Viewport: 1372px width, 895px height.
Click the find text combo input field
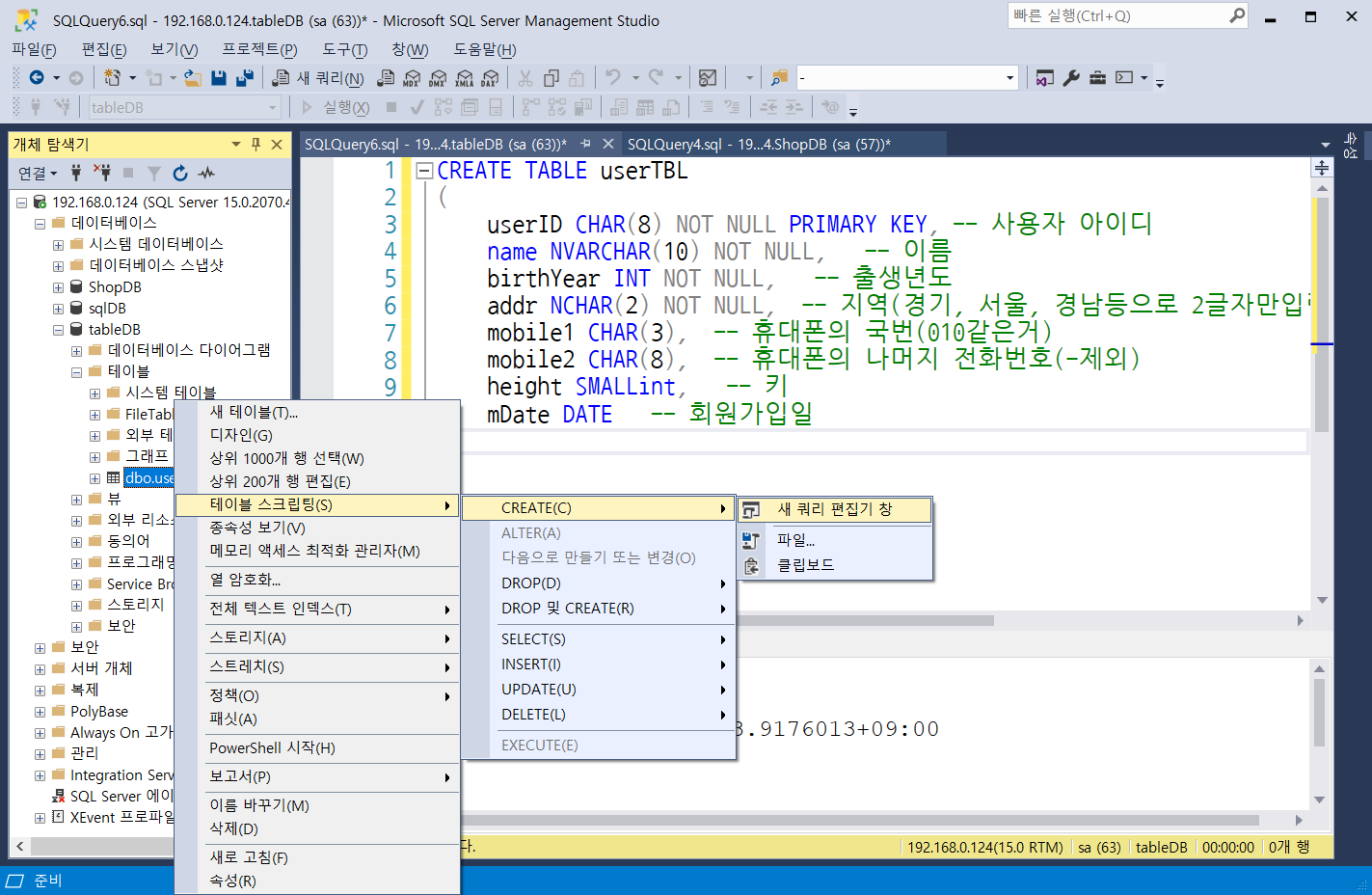coord(899,78)
